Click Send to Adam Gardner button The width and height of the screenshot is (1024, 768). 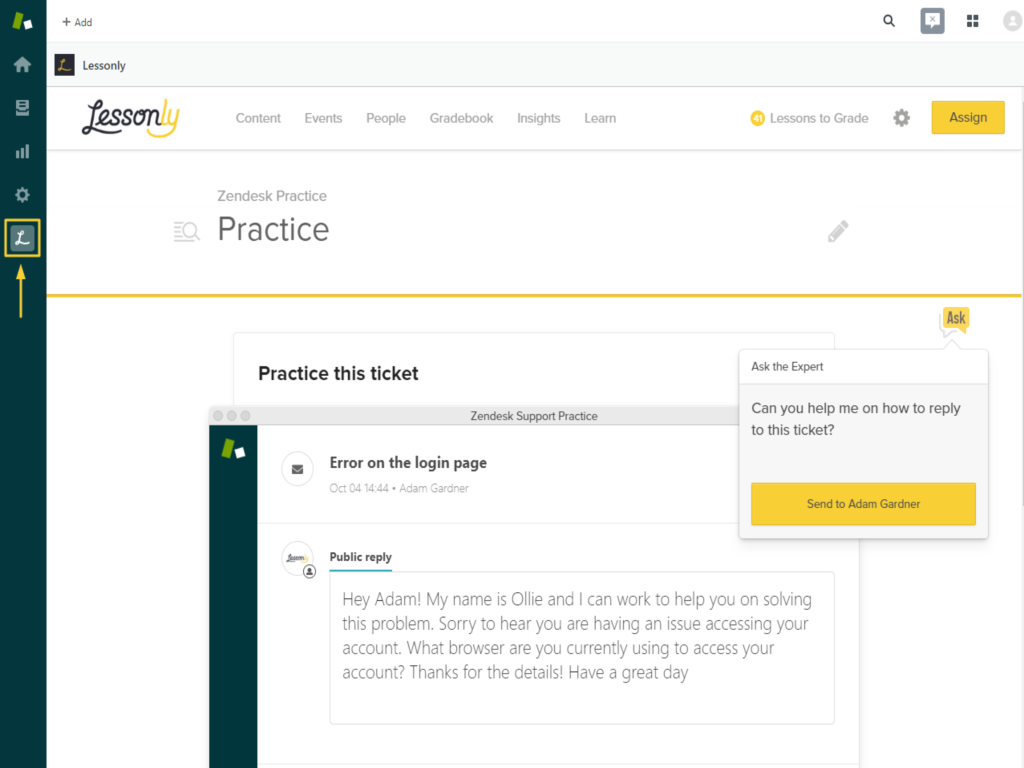(863, 504)
